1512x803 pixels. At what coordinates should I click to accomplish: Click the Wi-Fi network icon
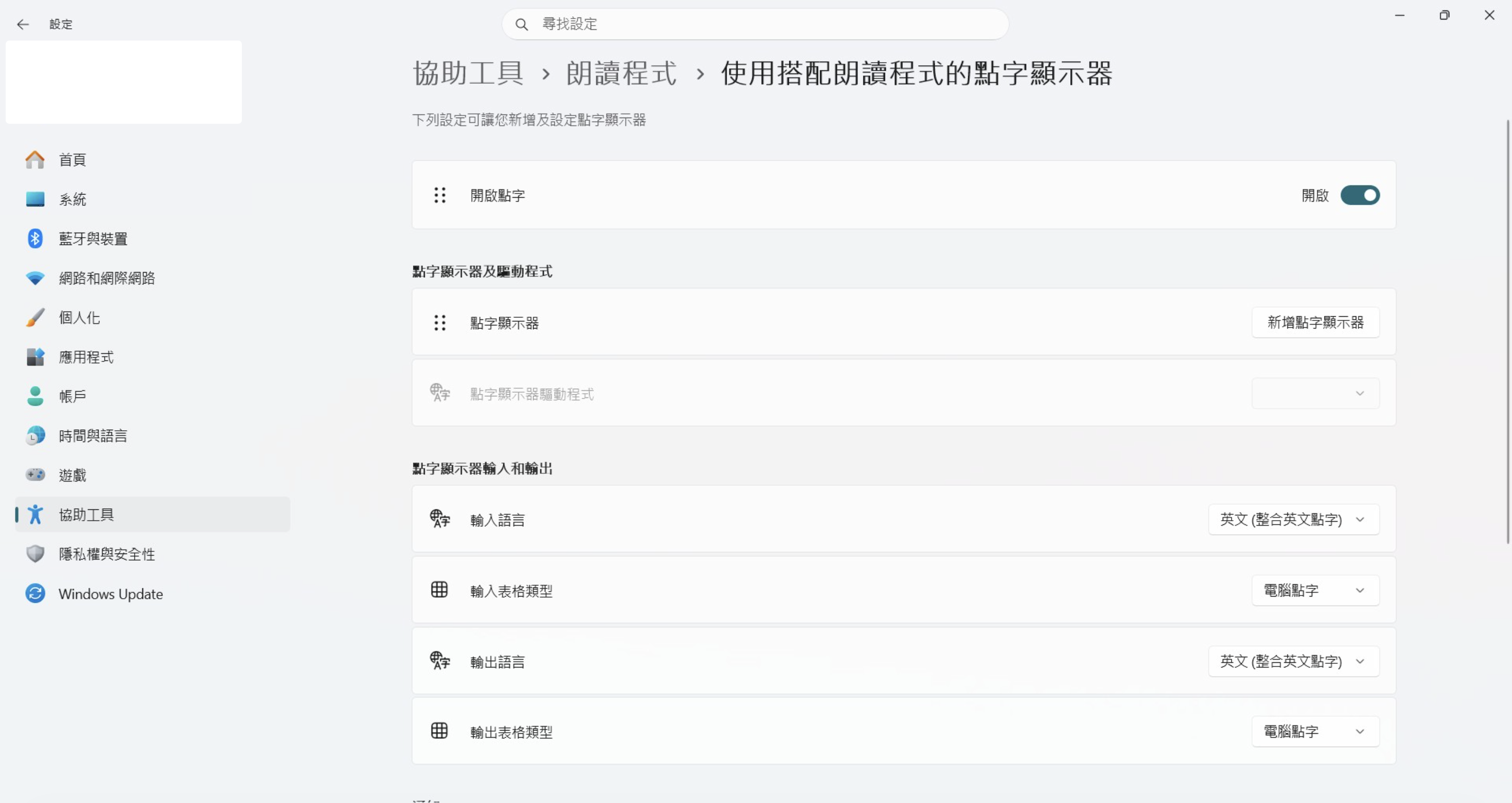[35, 278]
